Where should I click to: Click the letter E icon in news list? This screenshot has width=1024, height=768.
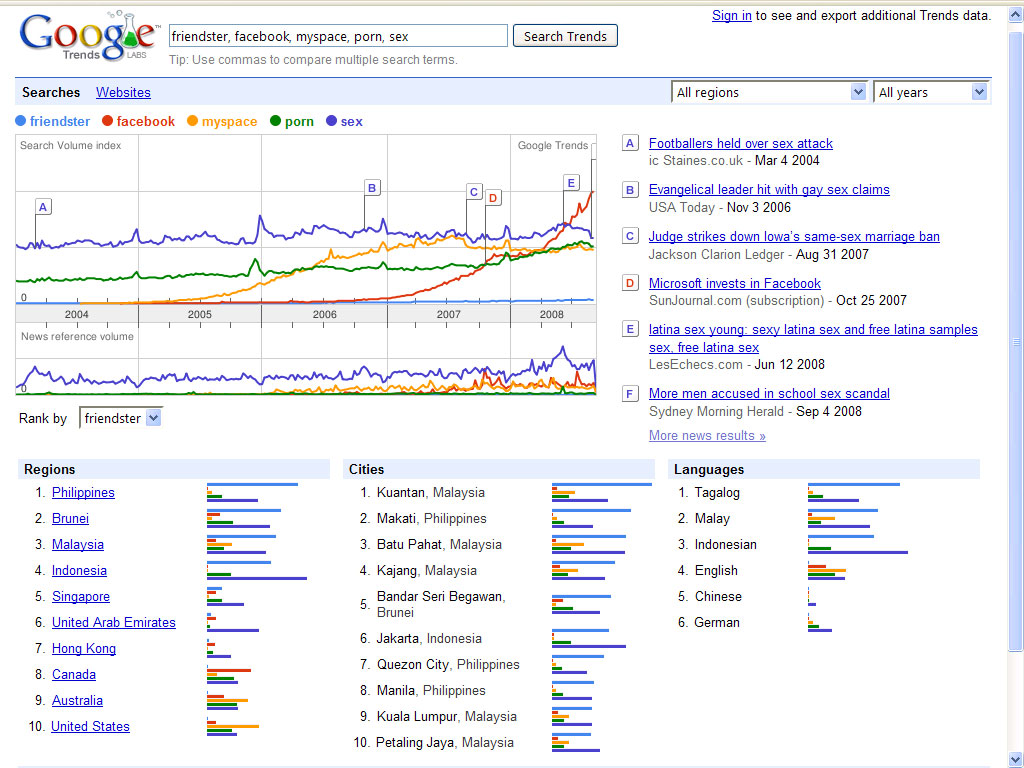[630, 330]
